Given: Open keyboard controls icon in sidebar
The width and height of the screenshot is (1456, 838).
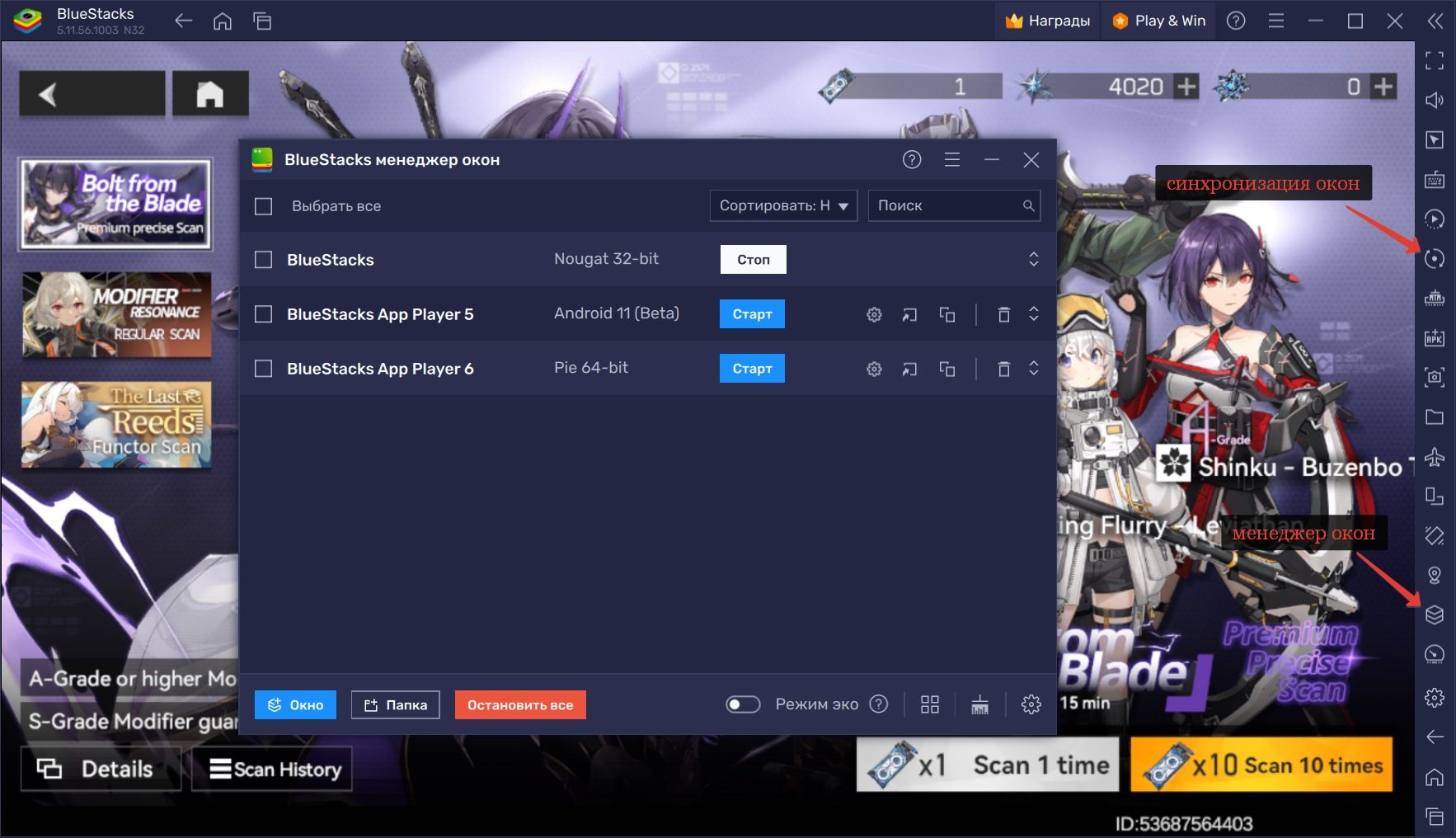Looking at the screenshot, I should (1435, 180).
